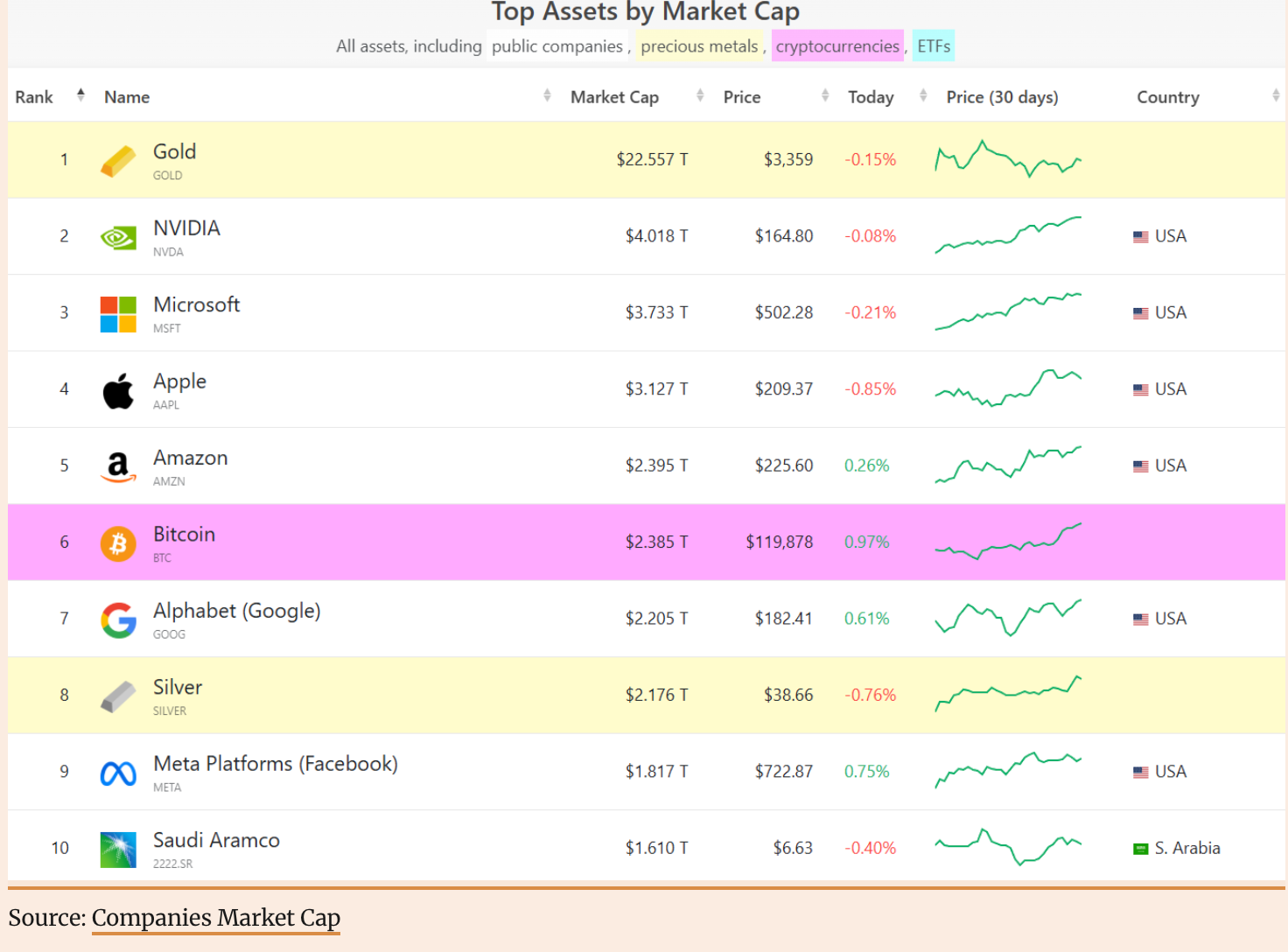This screenshot has height=952, width=1288.
Task: Open the Silver asset page
Action: [178, 688]
